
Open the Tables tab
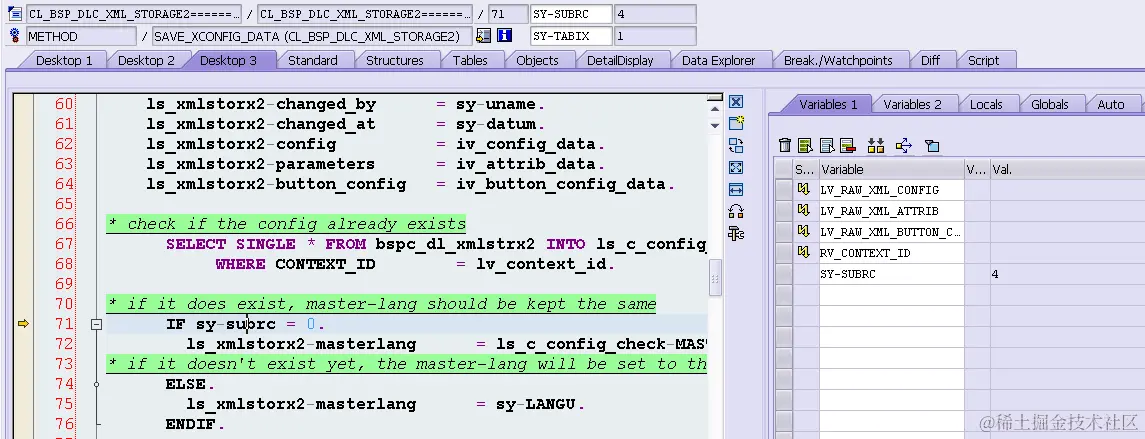point(470,61)
